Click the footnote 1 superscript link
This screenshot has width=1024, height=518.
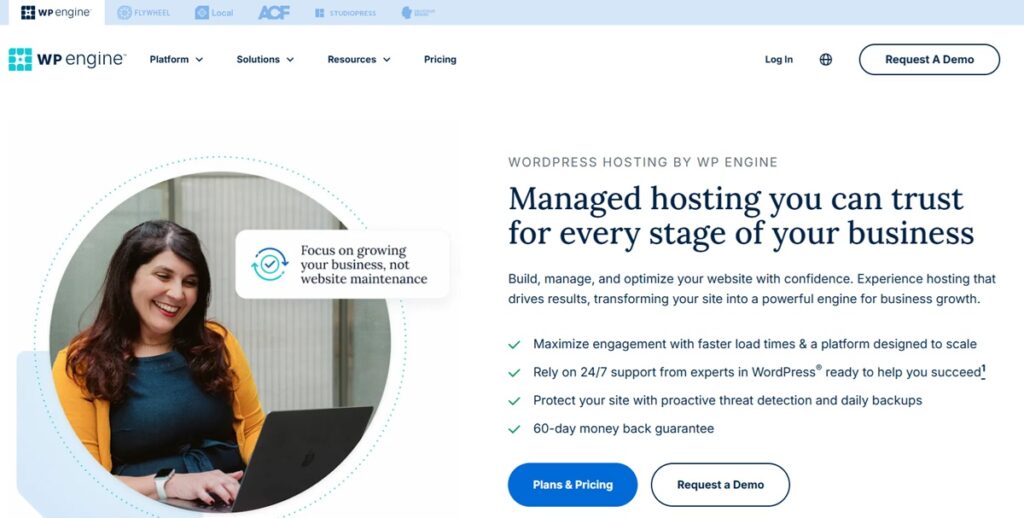pyautogui.click(x=984, y=370)
